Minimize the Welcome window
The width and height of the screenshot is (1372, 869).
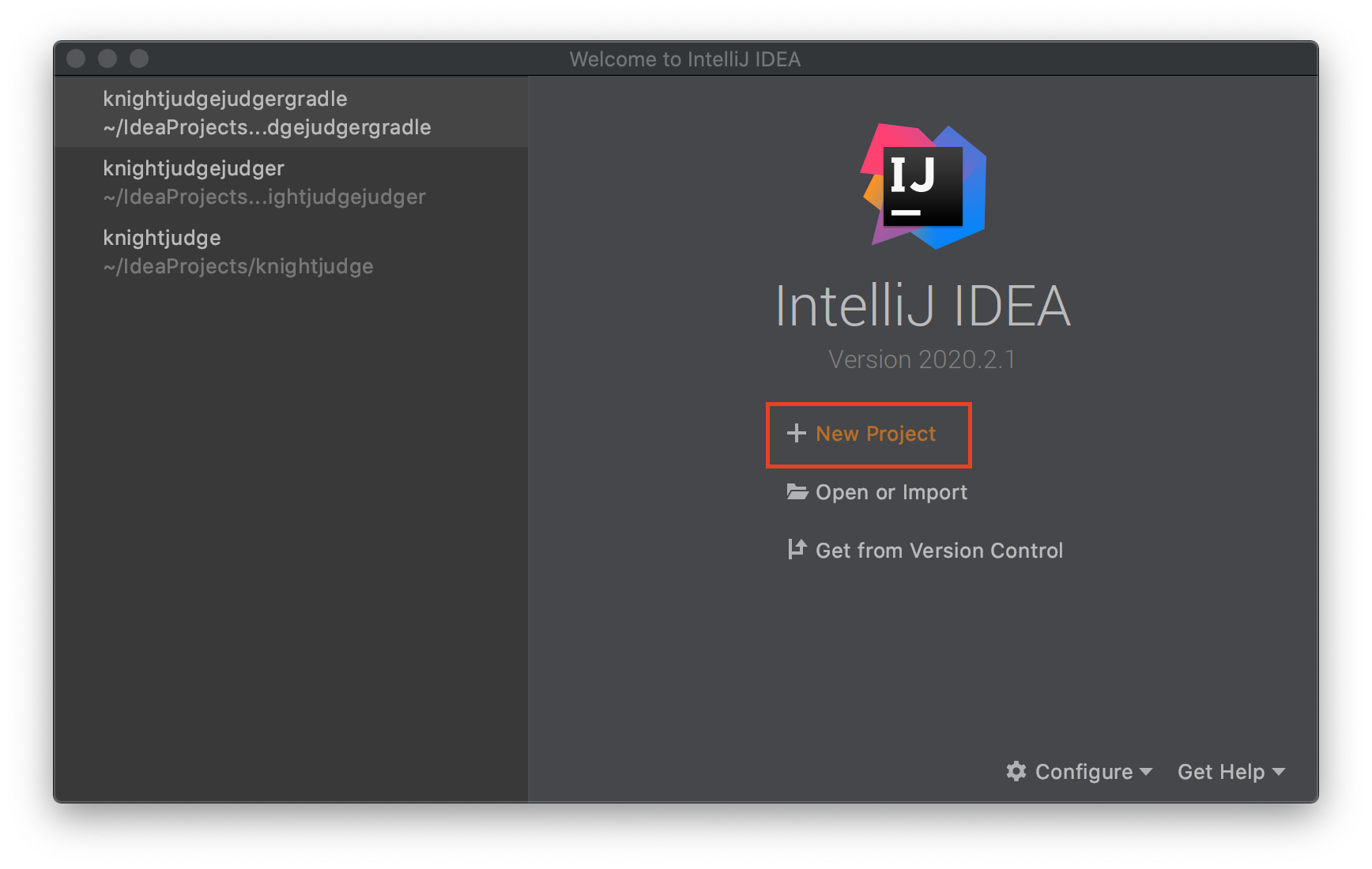pyautogui.click(x=107, y=58)
